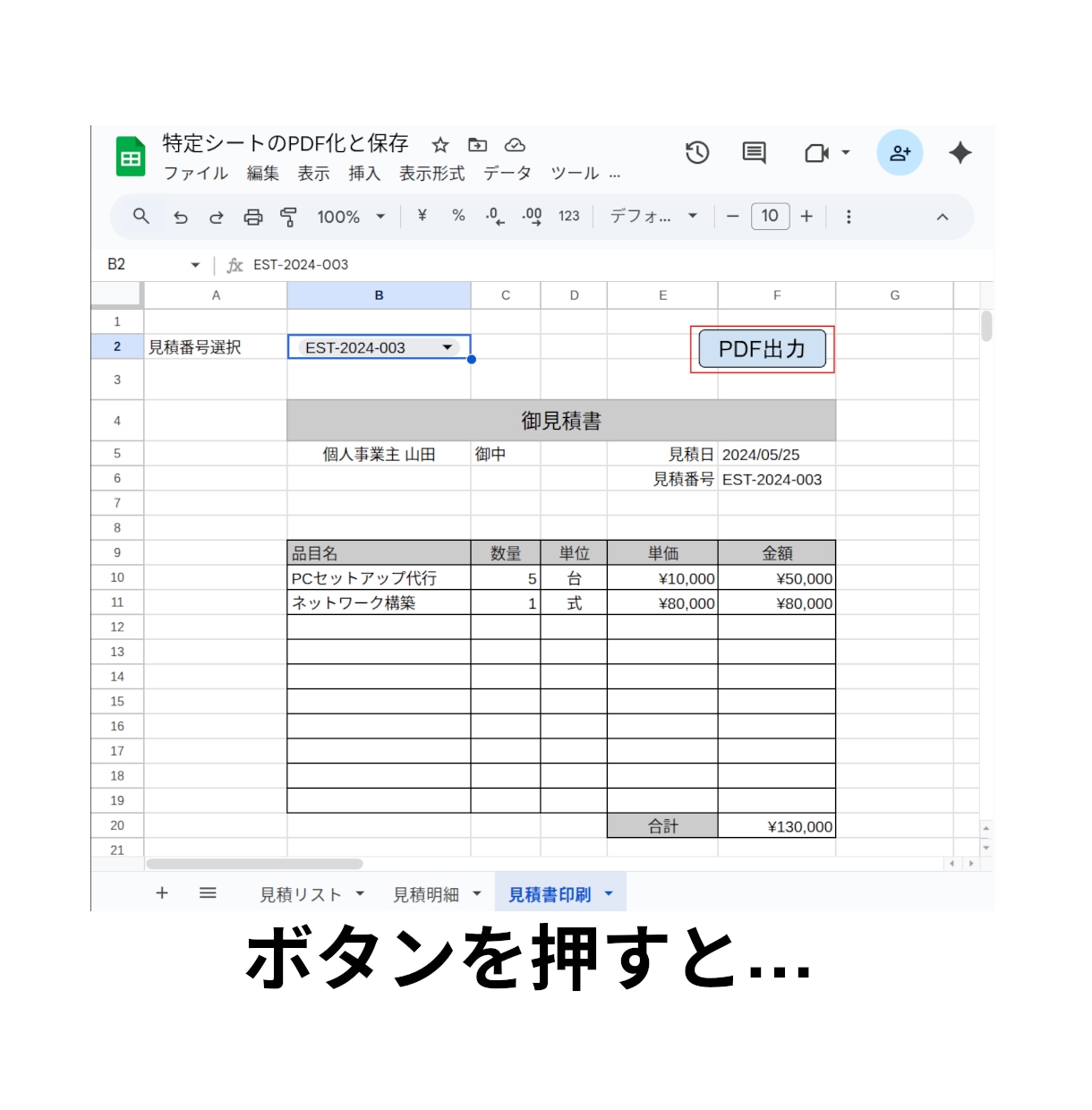Open the share people icon
1092x1110 pixels.
click(900, 152)
